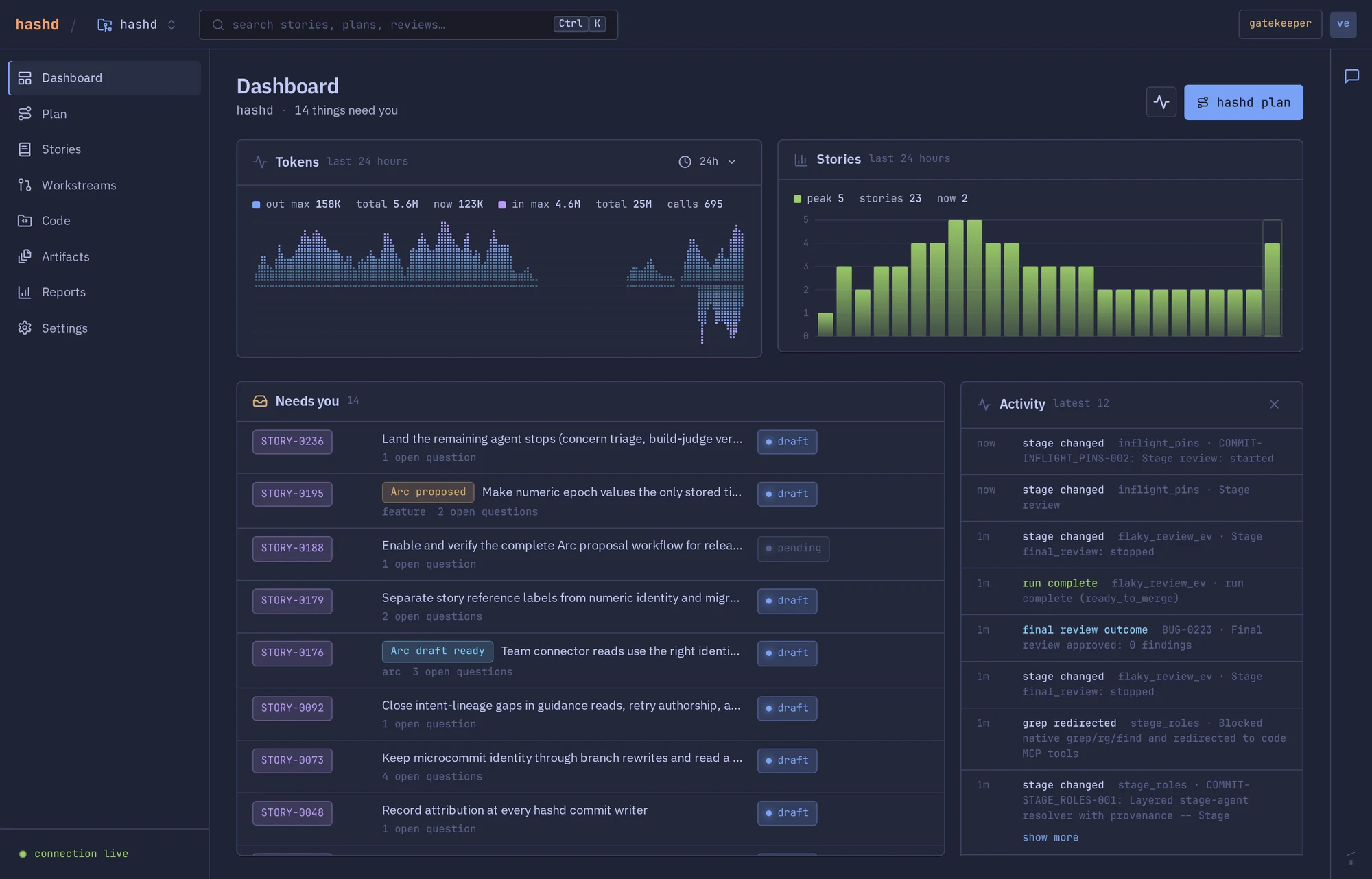Click the Tokens pulse icon

click(260, 162)
